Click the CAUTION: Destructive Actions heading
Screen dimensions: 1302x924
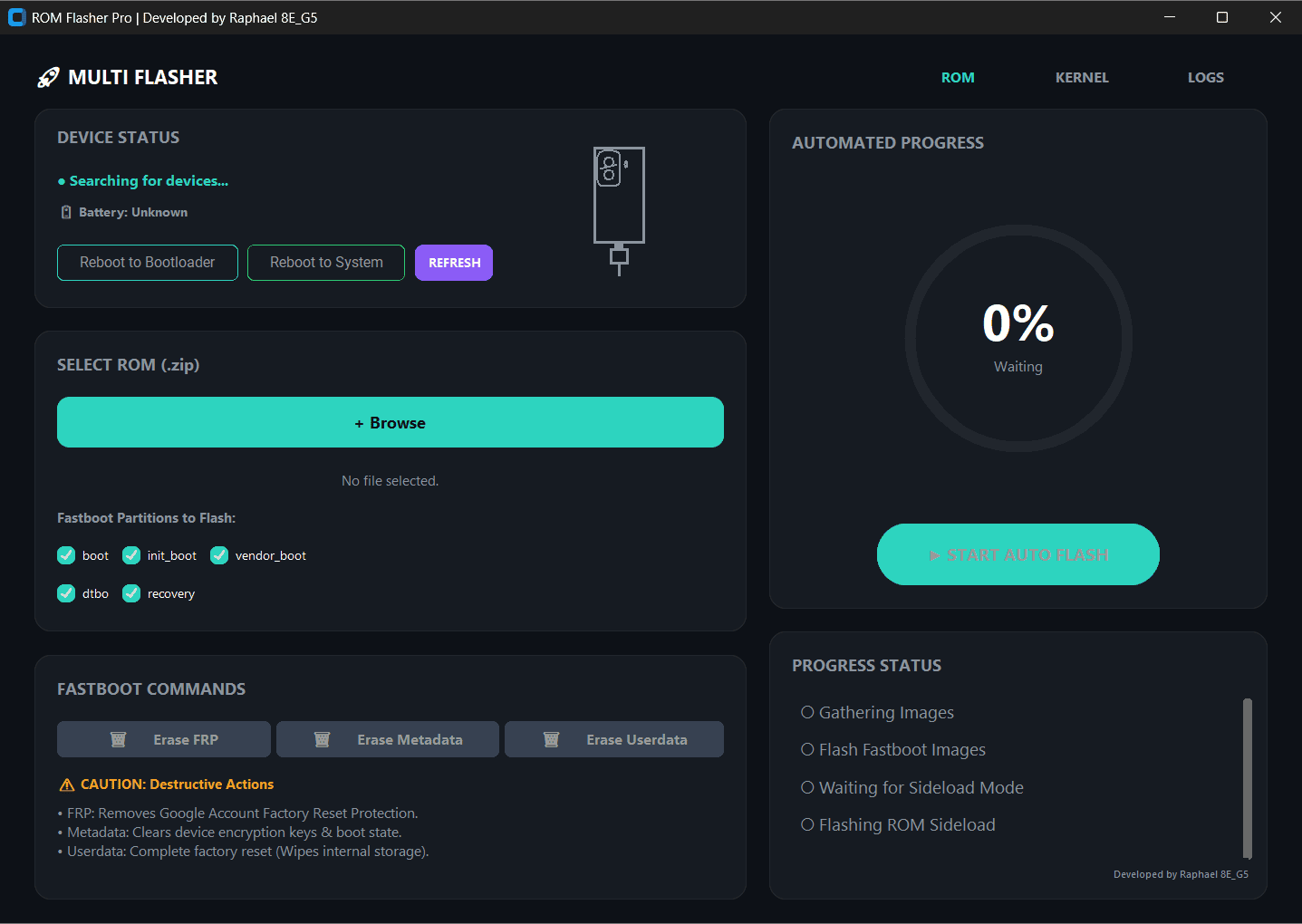point(177,784)
